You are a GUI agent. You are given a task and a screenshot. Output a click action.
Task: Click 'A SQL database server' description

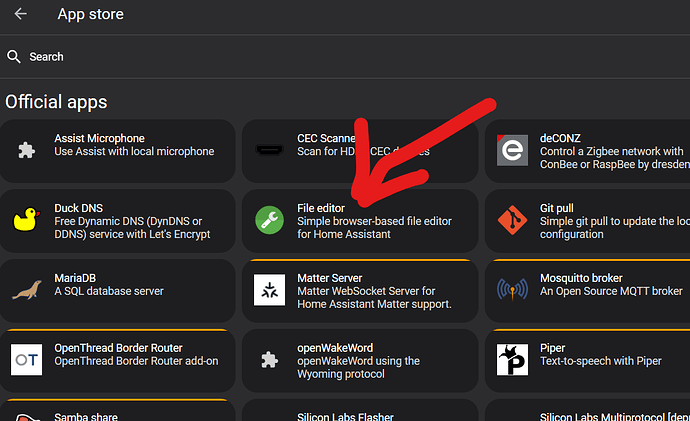[109, 291]
